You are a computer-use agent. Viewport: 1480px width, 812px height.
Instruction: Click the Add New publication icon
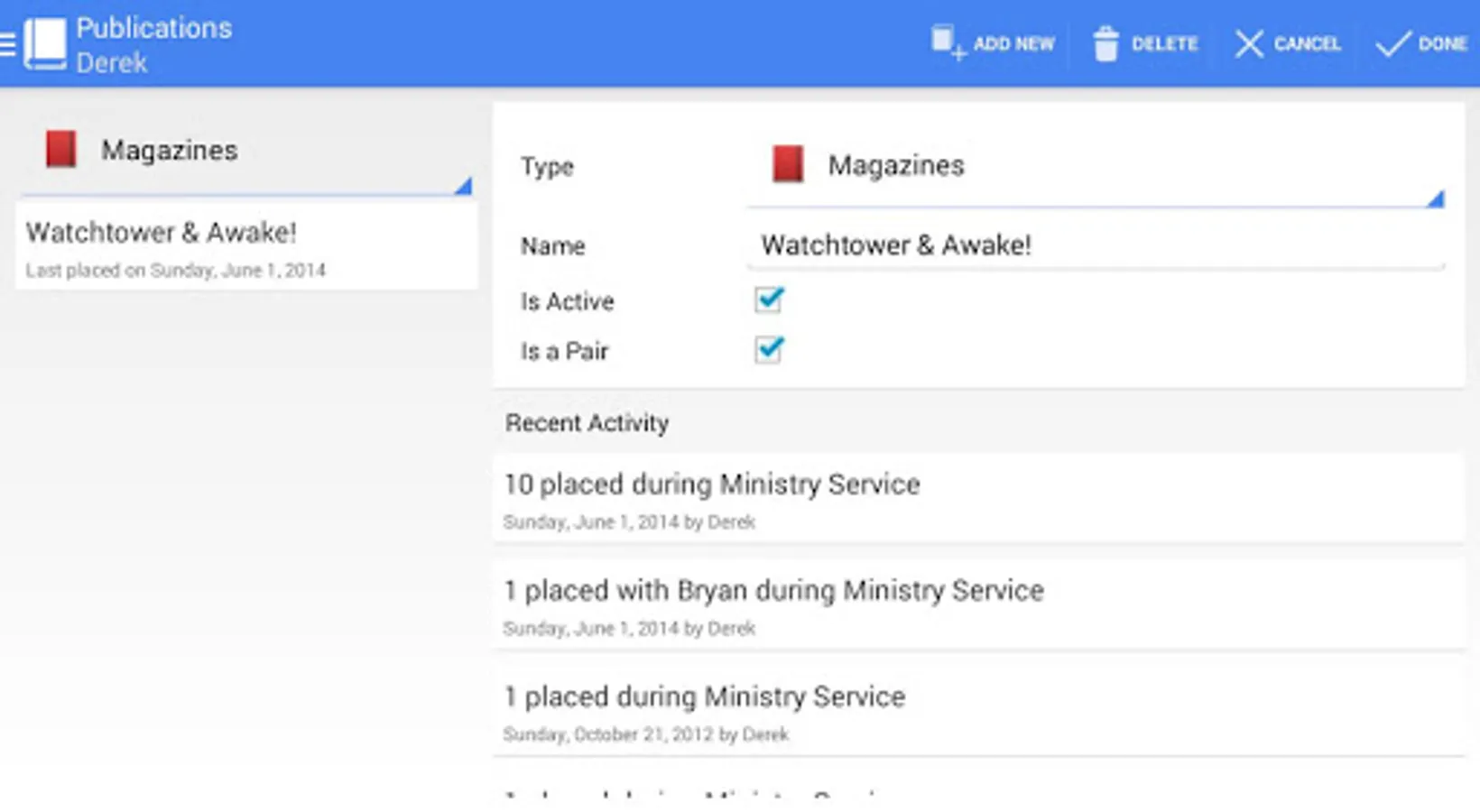coord(948,43)
